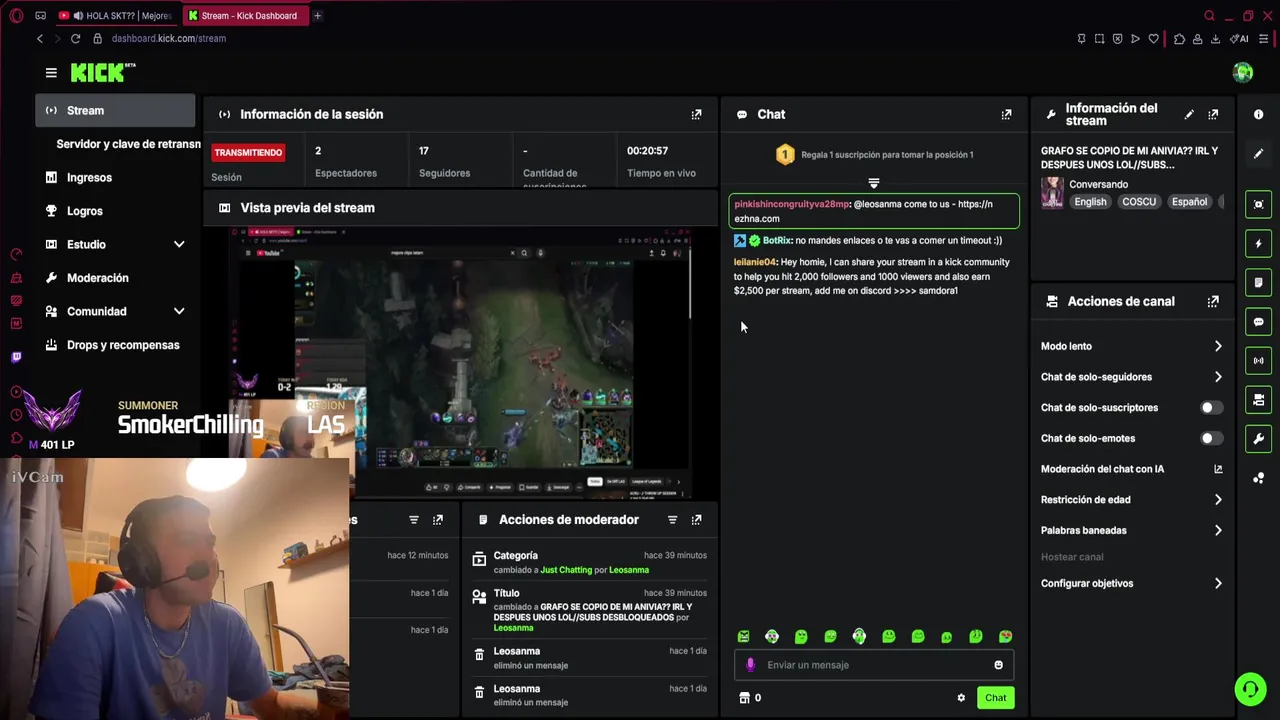Send message with green Chat button
1280x720 pixels.
coord(996,698)
